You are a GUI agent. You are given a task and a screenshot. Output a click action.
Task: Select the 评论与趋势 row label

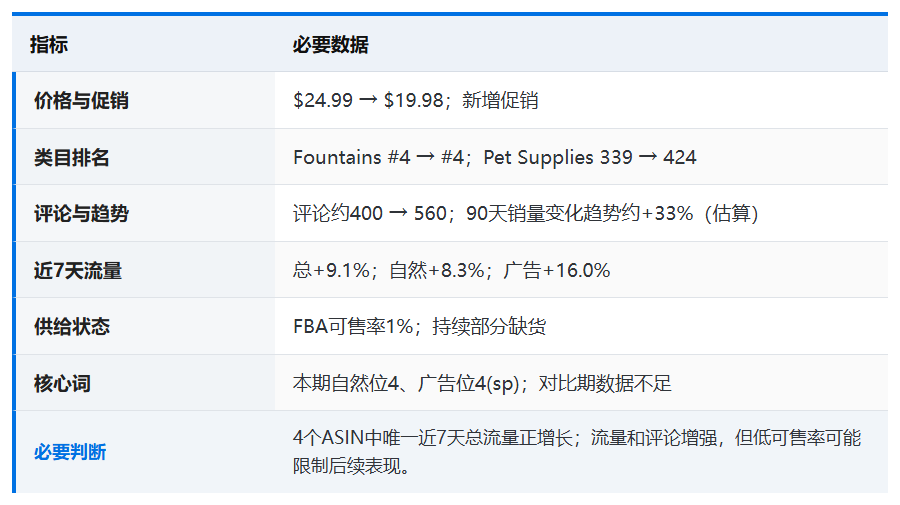pos(81,213)
